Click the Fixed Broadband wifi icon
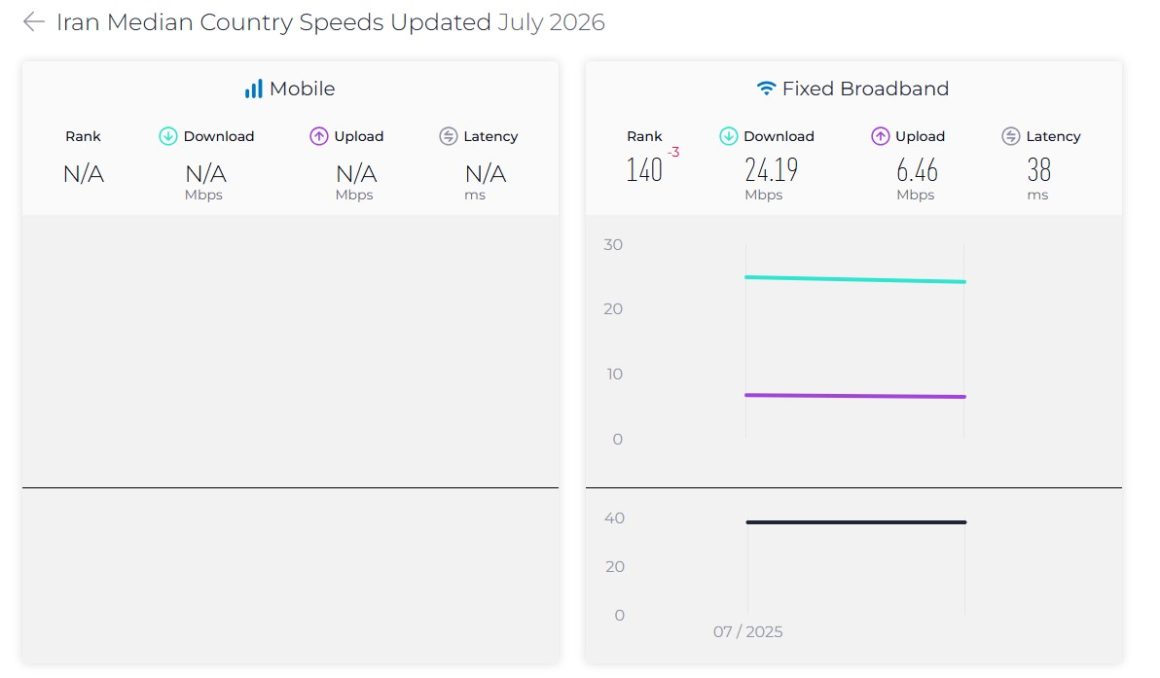1160x678 pixels. click(766, 89)
